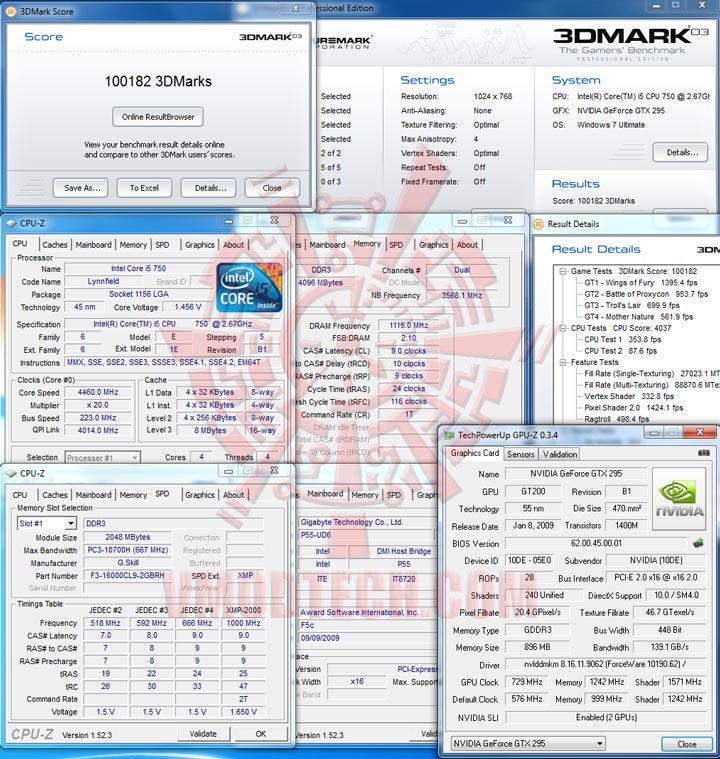Click the GPU-Z title bar icon
Screen dimensions: 720x759
449,435
